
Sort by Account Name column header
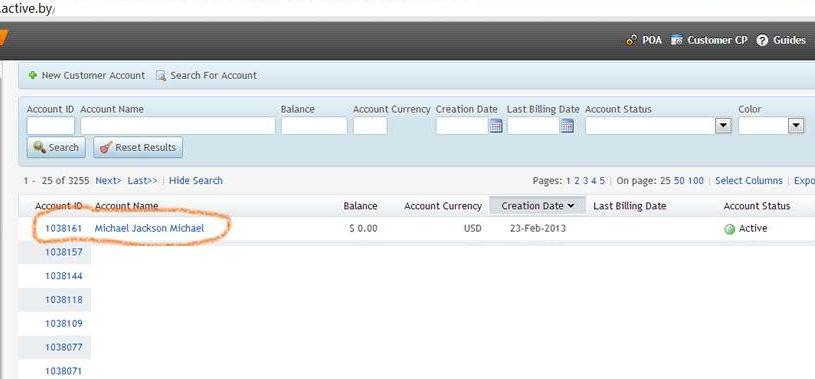[126, 206]
